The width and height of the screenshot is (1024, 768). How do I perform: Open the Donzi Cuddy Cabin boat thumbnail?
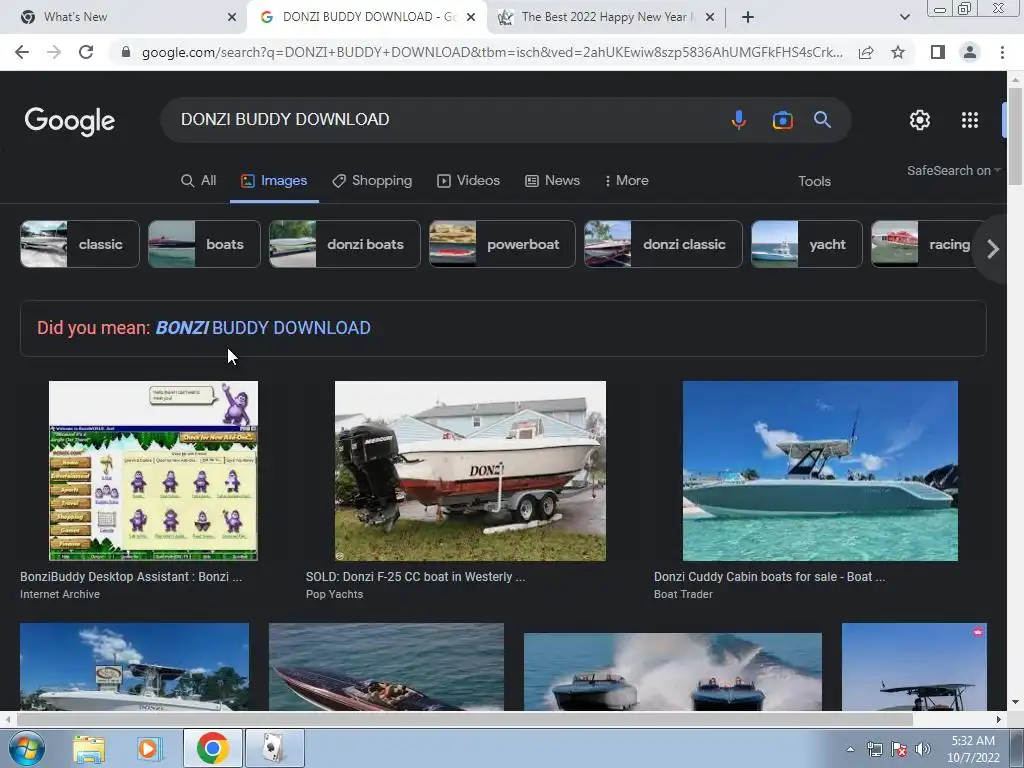pyautogui.click(x=820, y=471)
